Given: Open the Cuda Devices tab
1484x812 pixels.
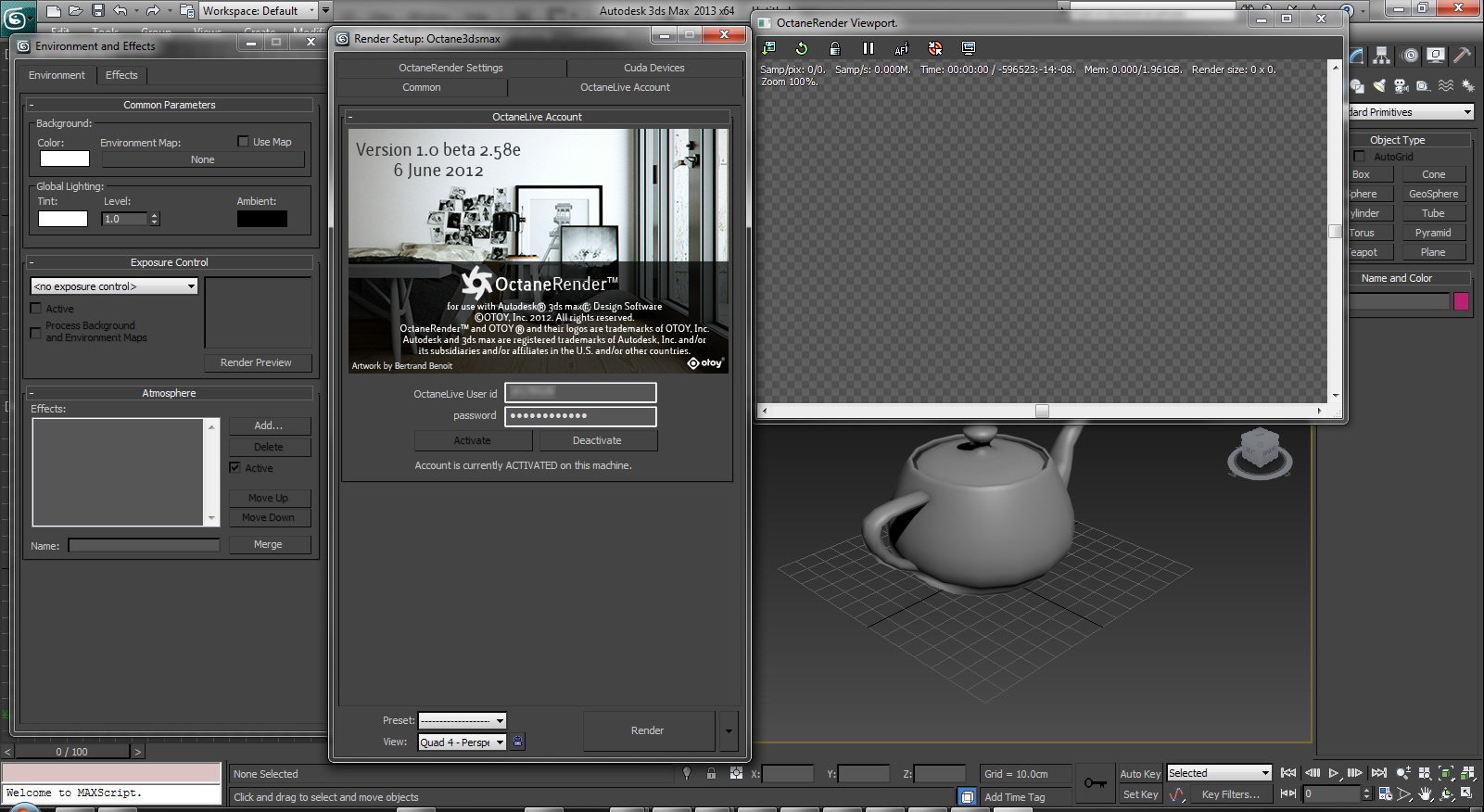Looking at the screenshot, I should pyautogui.click(x=654, y=68).
